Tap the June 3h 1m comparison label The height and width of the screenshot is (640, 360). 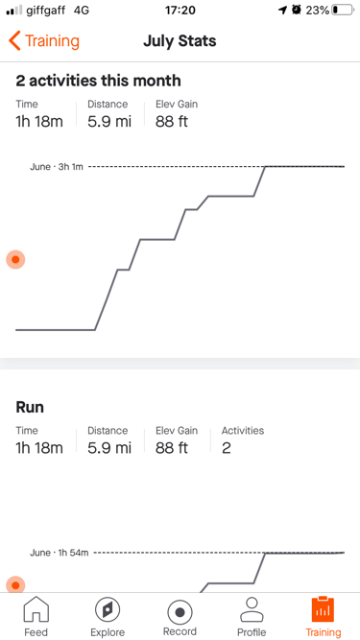56,167
